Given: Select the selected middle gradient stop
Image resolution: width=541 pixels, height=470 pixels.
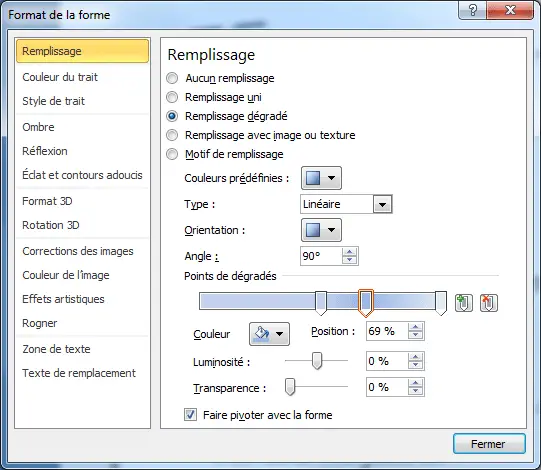Looking at the screenshot, I should tap(366, 303).
